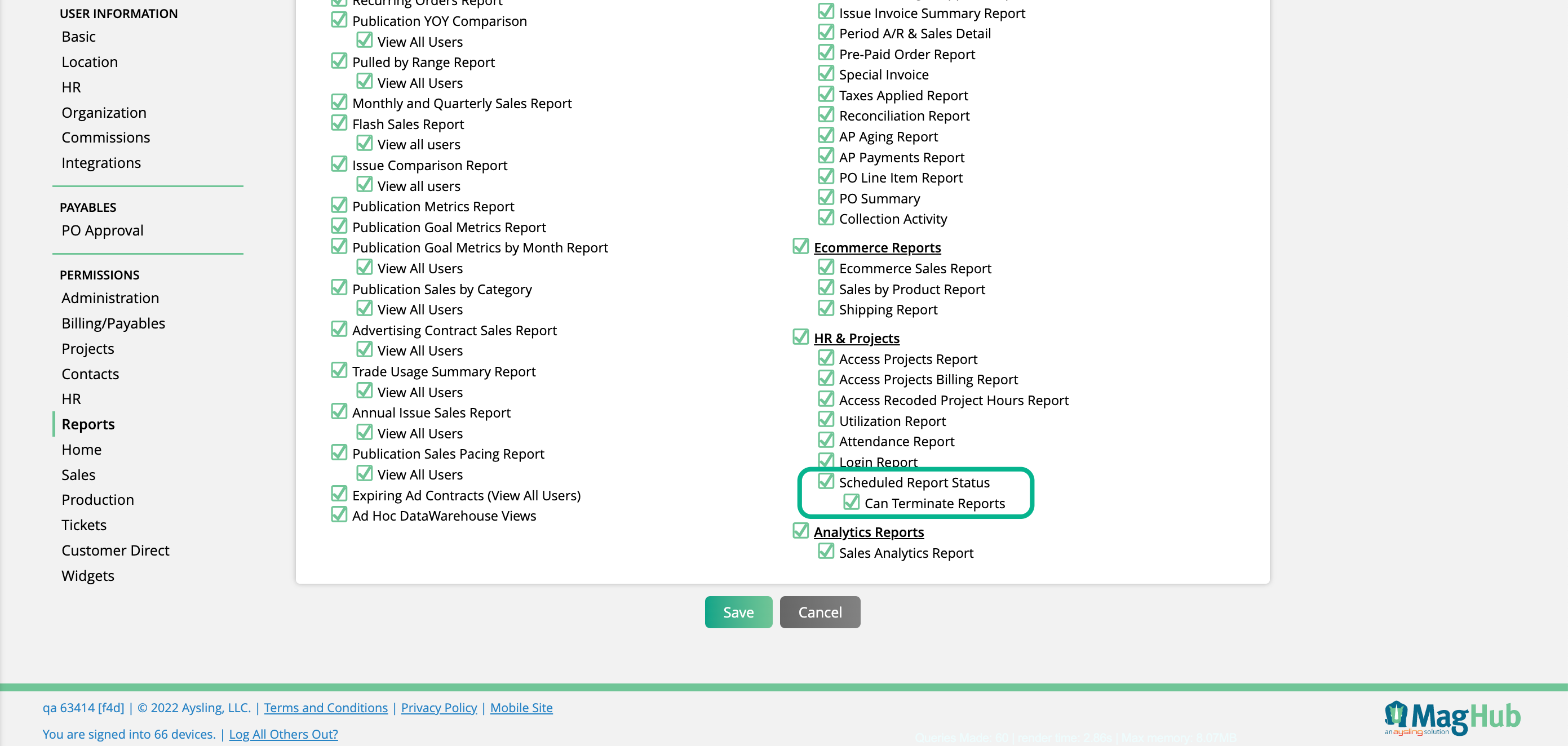Click the Payables PO Approval icon
1568x746 pixels.
click(102, 230)
